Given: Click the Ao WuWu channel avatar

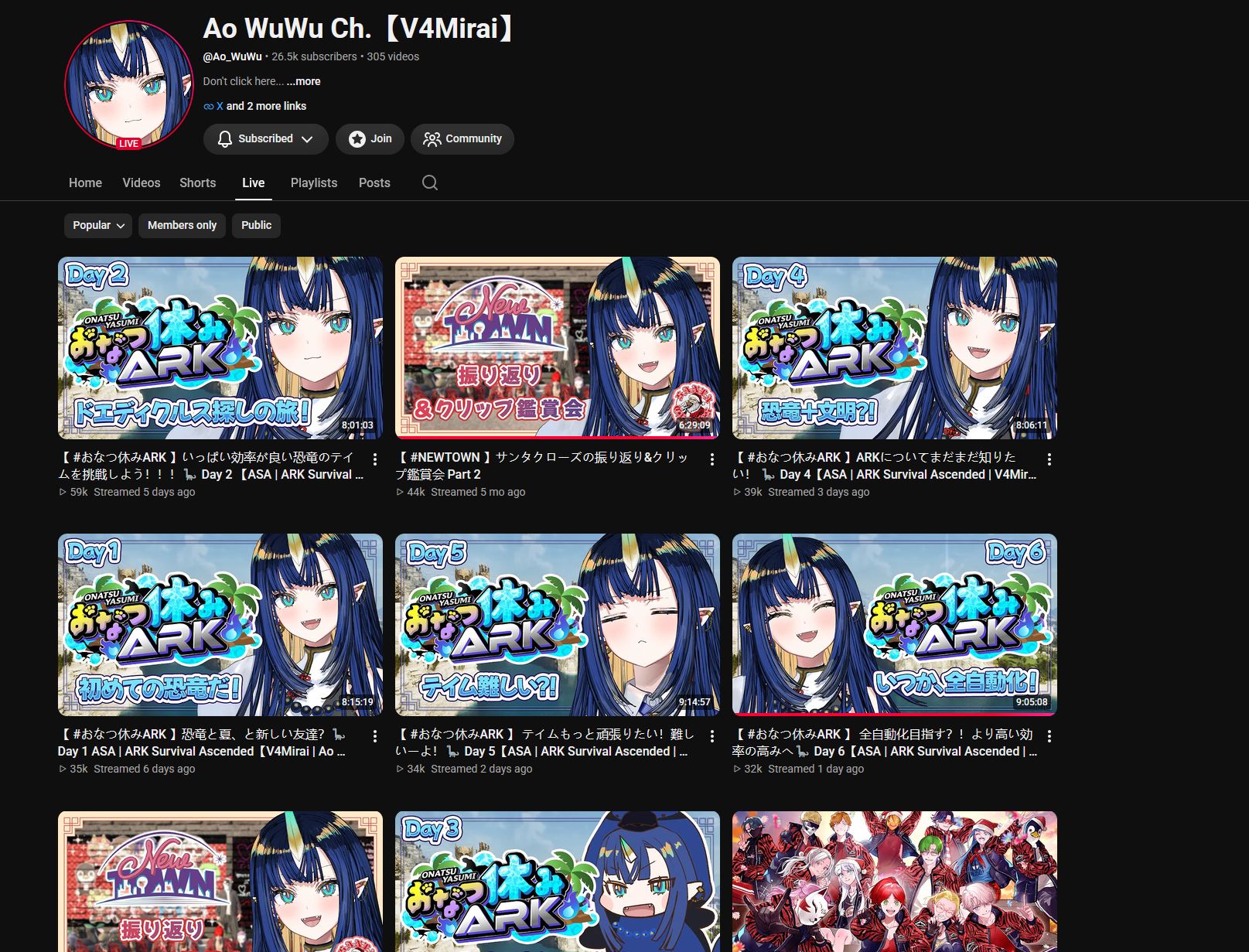Looking at the screenshot, I should coord(128,85).
